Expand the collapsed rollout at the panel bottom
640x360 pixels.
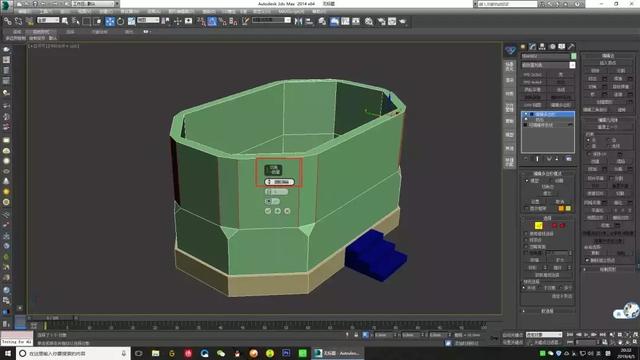[547, 311]
